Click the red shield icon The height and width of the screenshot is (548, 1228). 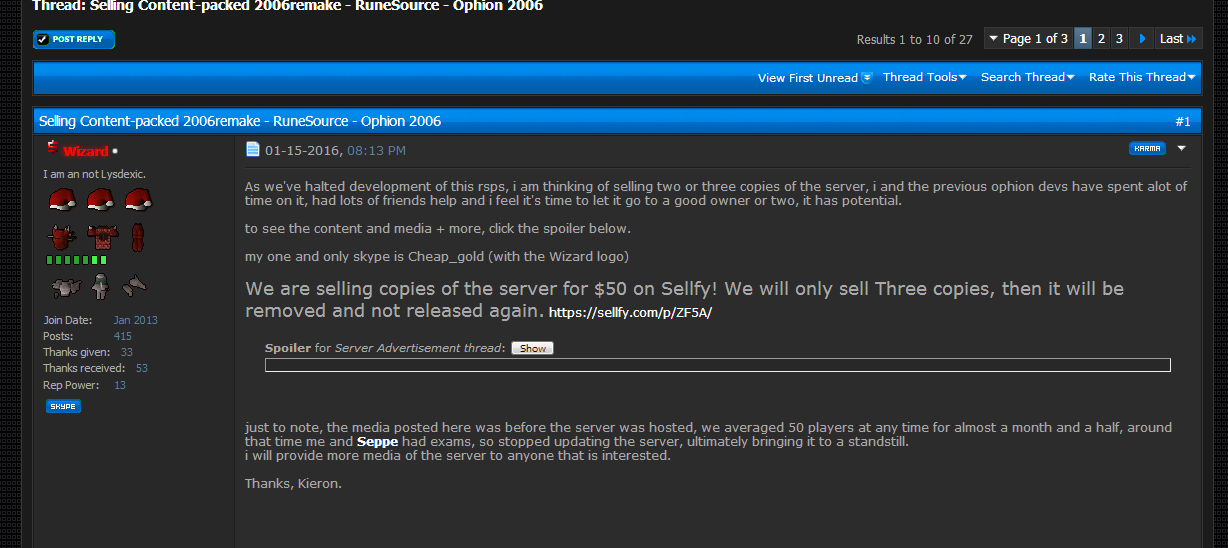pos(137,238)
